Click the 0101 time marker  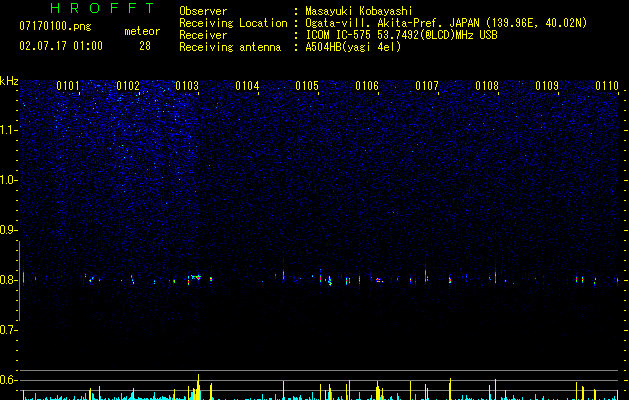tap(68, 86)
